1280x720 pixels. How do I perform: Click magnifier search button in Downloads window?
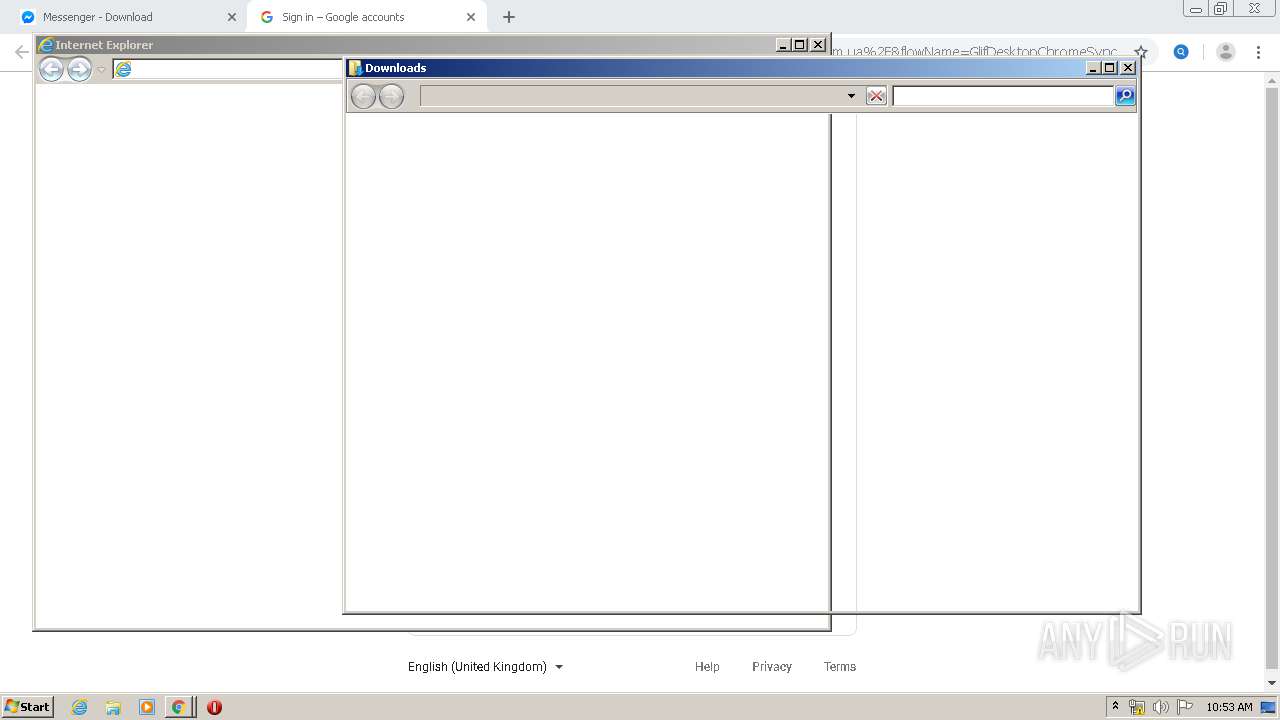coord(1125,96)
